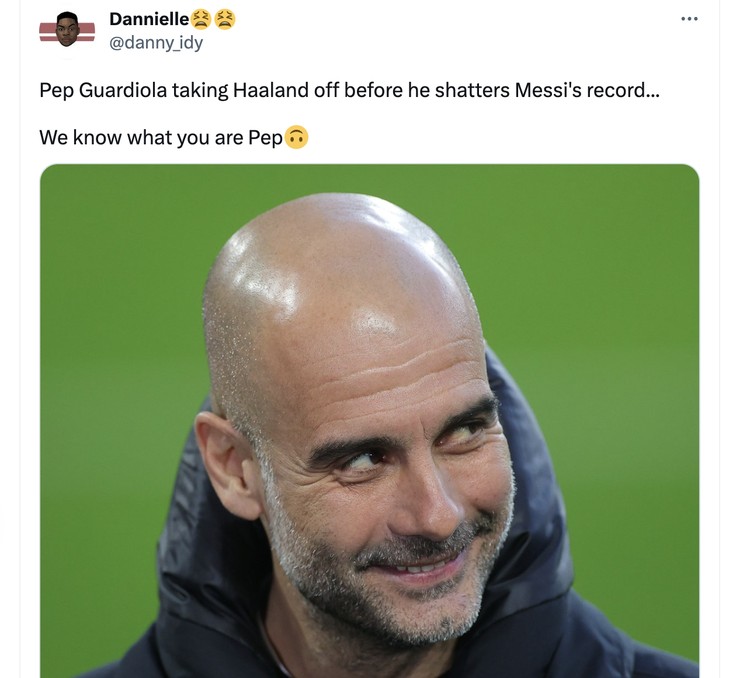Screen dimensions: 750x678
Task: Click the words 'Messi's record...' in the tweet
Action: coord(587,90)
